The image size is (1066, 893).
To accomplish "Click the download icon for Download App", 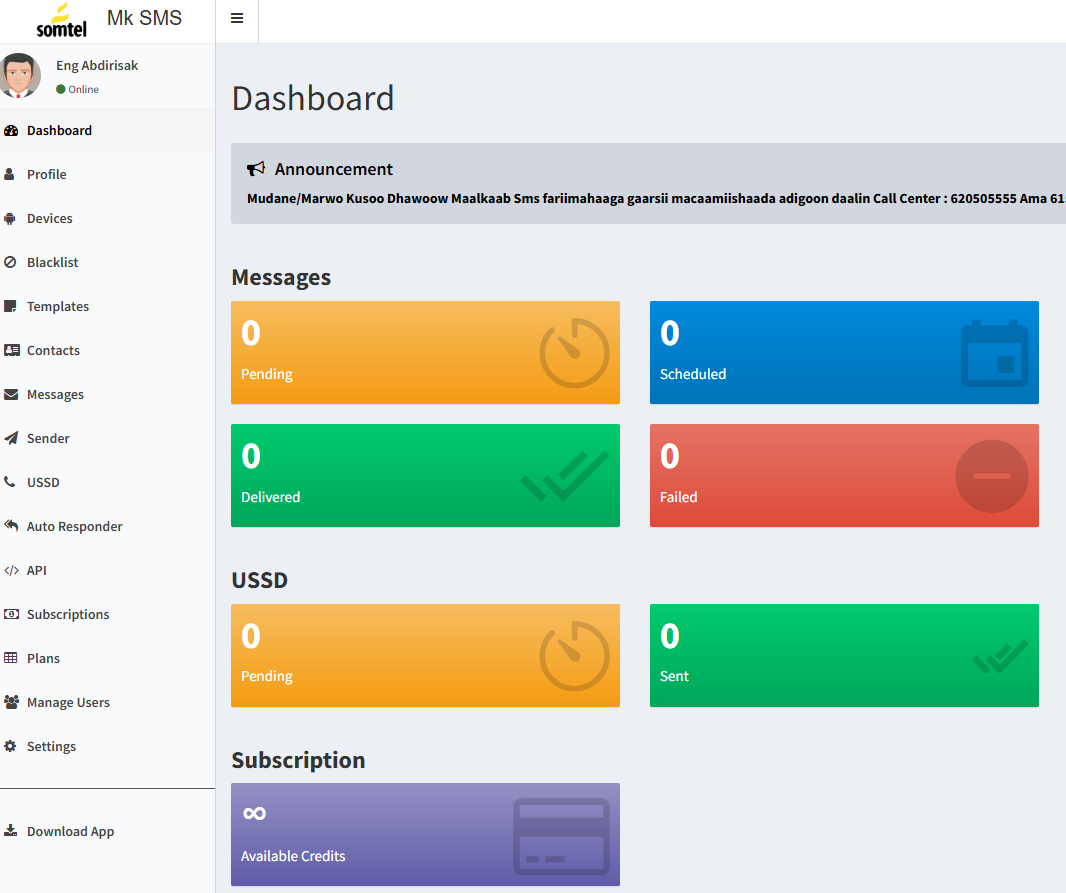I will (11, 831).
